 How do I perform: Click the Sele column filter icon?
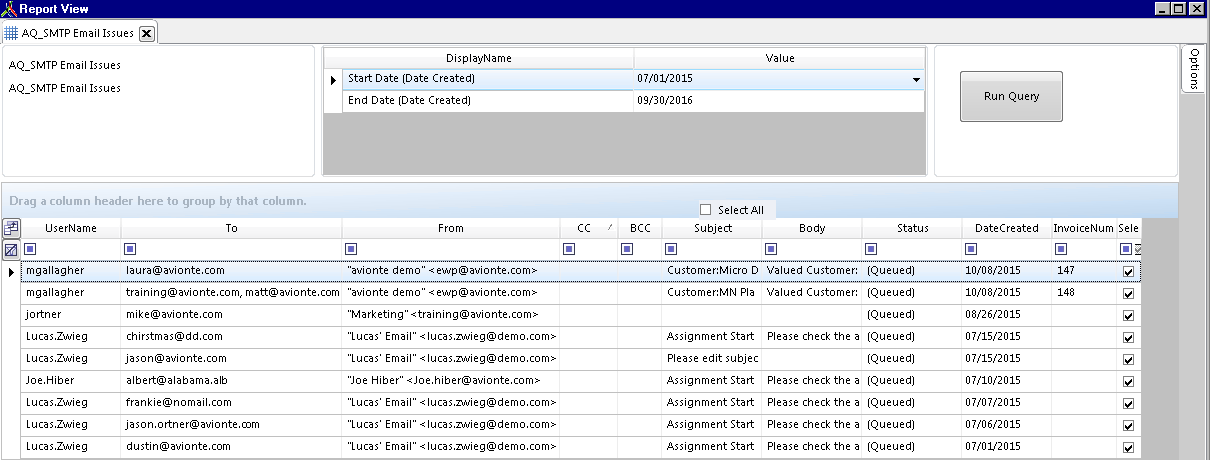[x=1125, y=249]
